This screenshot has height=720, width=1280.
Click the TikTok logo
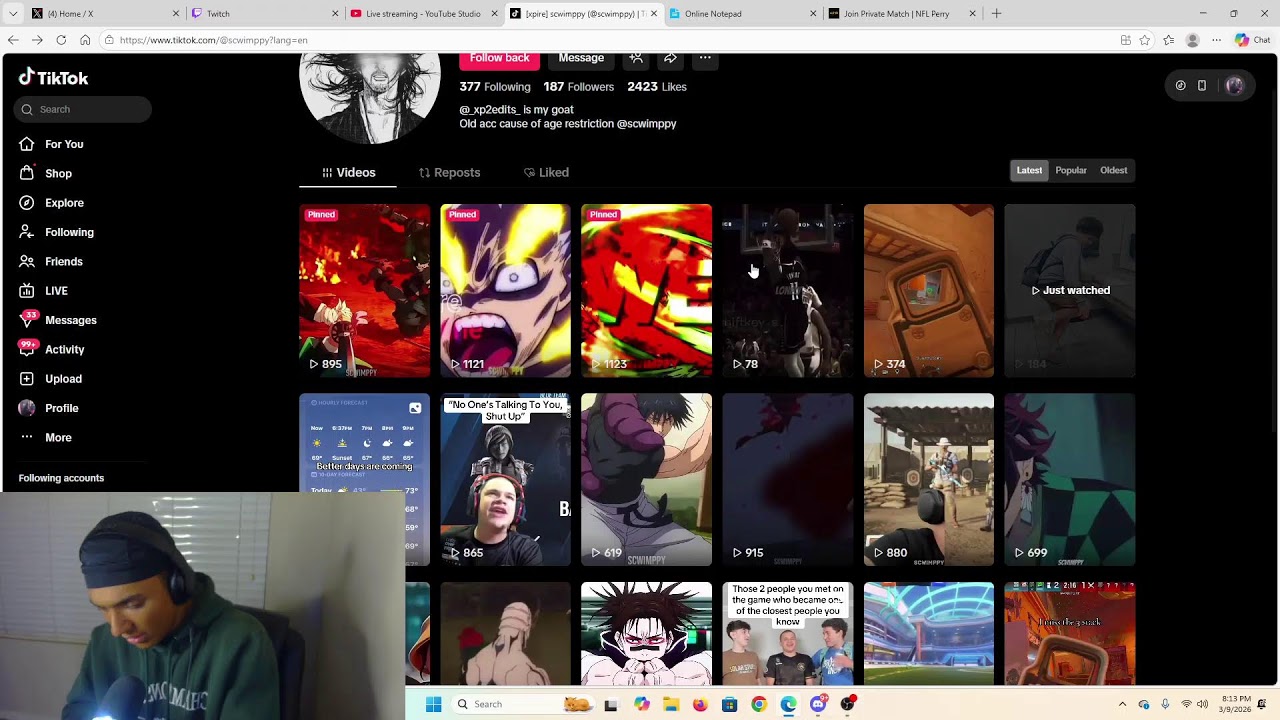click(53, 77)
